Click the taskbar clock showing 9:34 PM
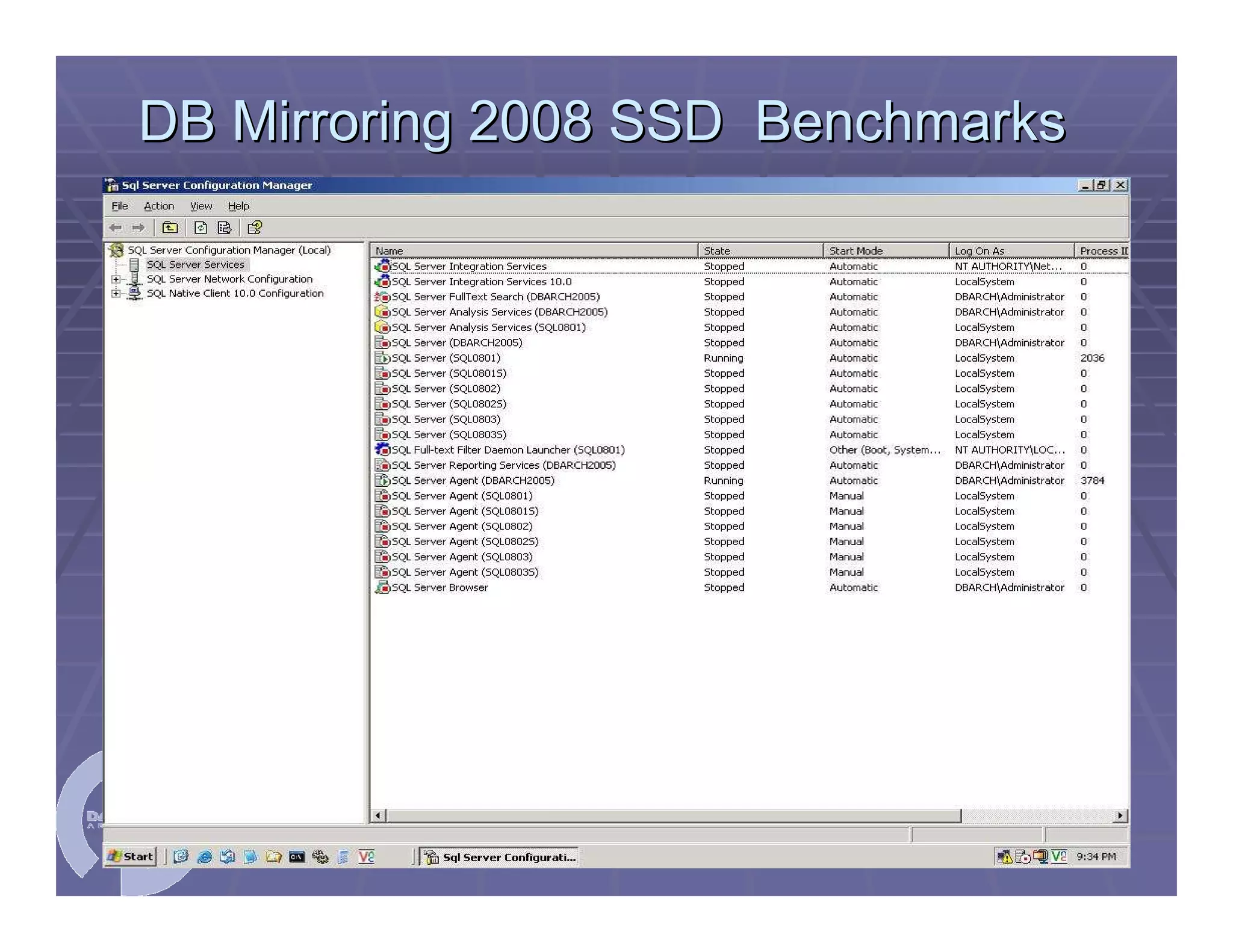Viewport: 1233px width, 952px height. click(1096, 856)
